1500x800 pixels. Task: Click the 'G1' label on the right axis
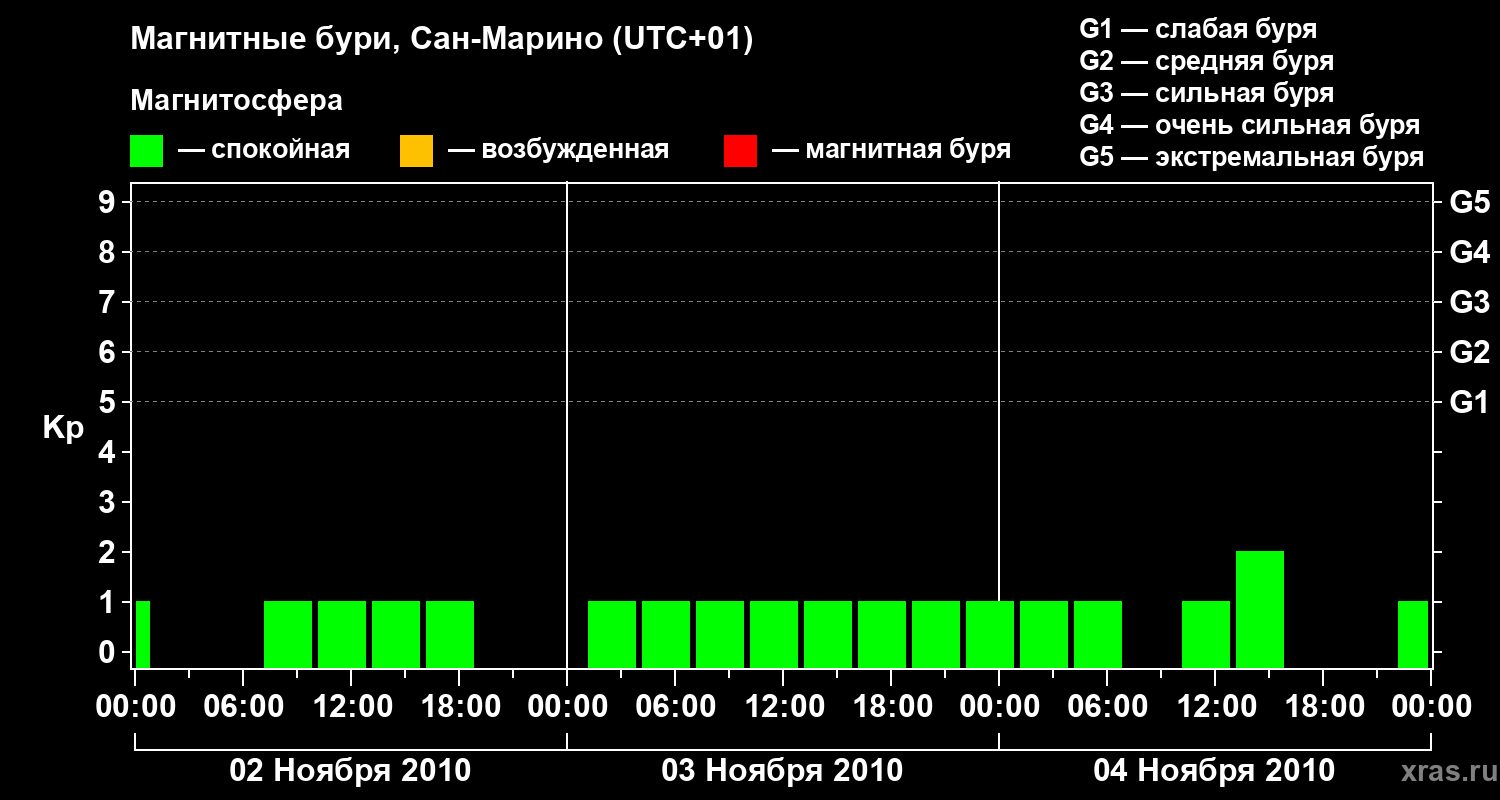click(1470, 403)
